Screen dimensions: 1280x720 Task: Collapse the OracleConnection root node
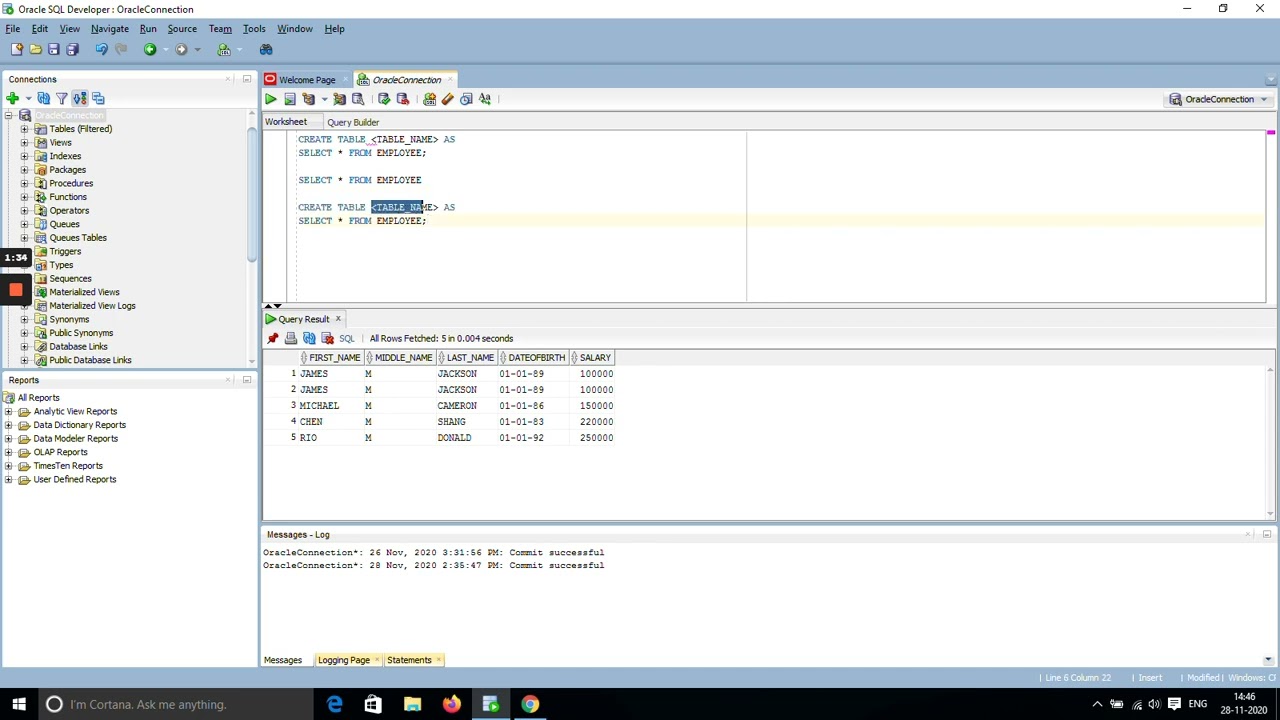tap(9, 116)
